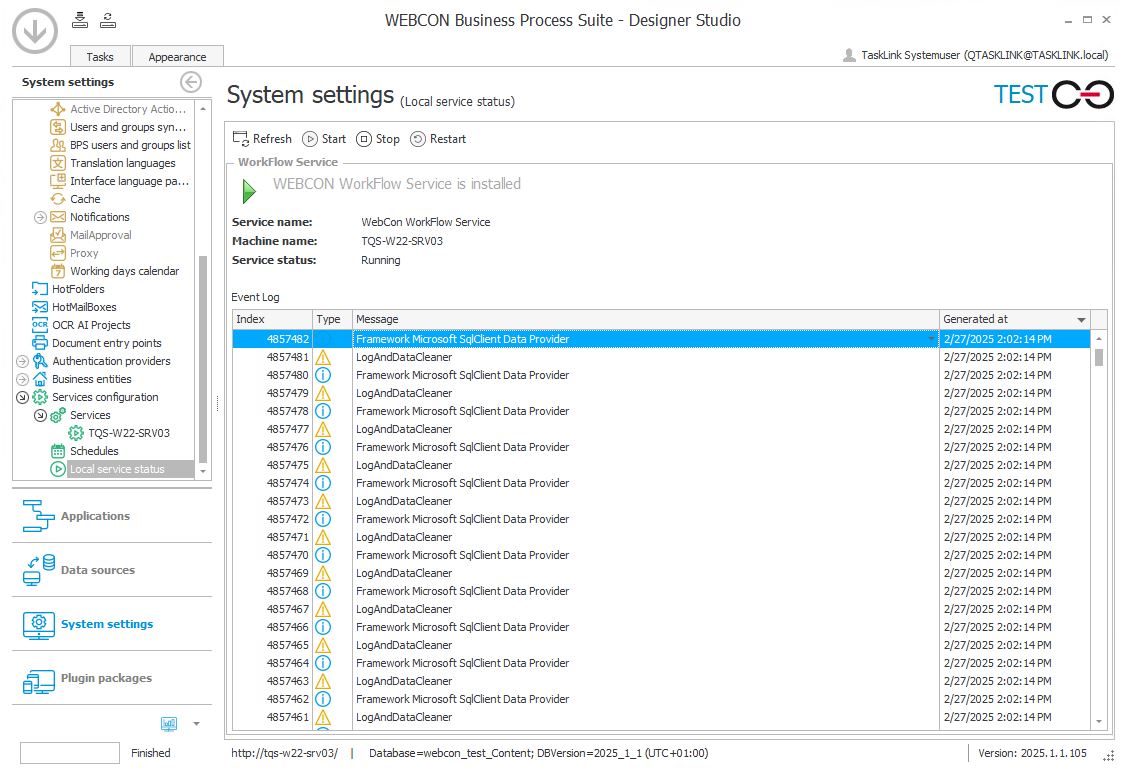This screenshot has height=772, width=1121.
Task: Select Authentication providers icon
Action: (x=39, y=361)
